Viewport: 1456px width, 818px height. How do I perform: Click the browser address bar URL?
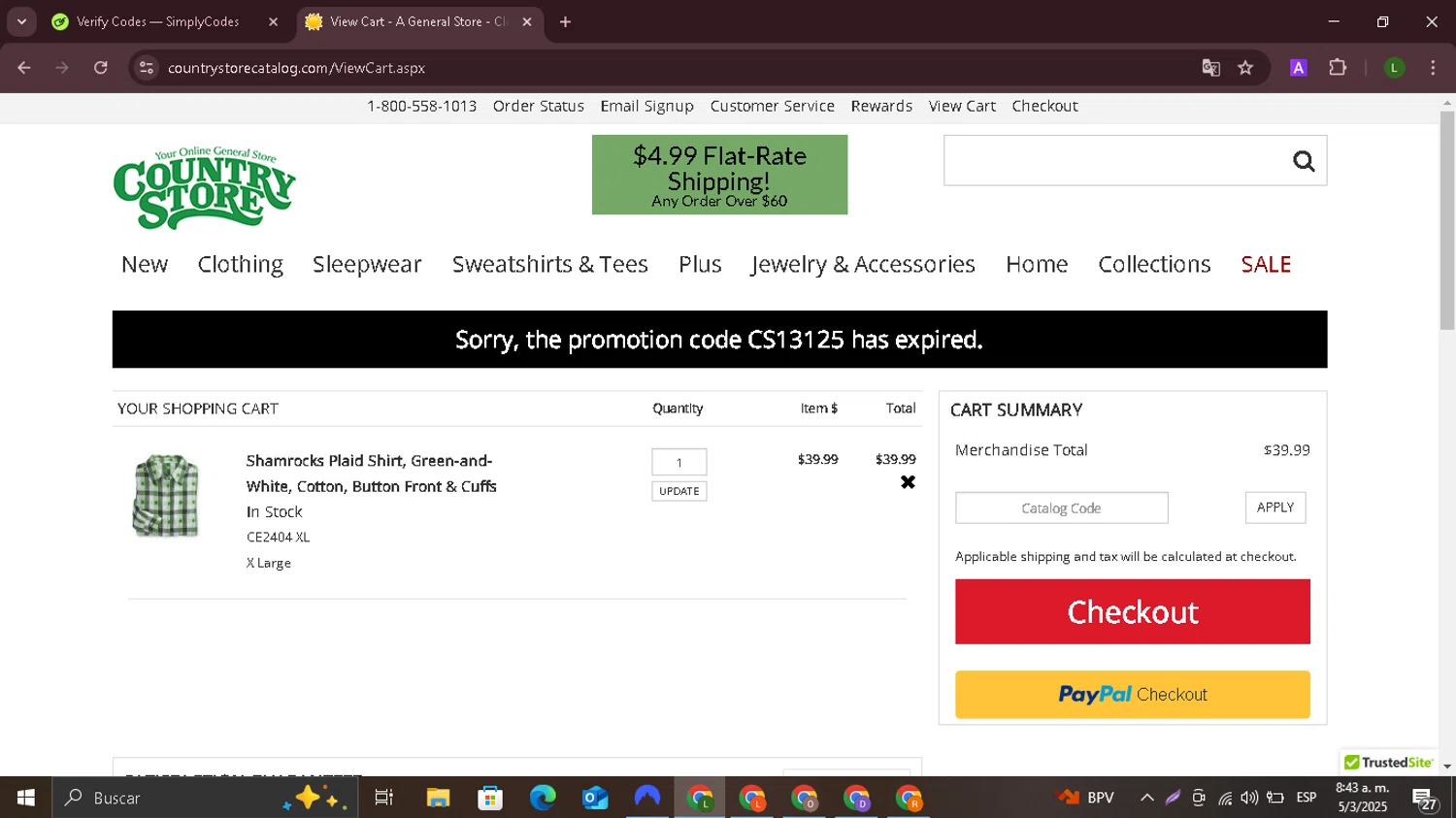tap(296, 68)
